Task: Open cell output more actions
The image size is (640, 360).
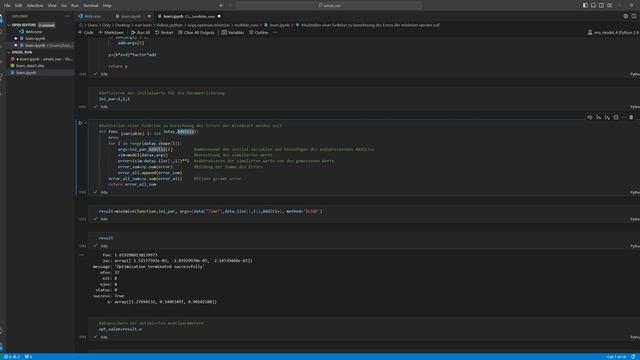Action: point(82,255)
